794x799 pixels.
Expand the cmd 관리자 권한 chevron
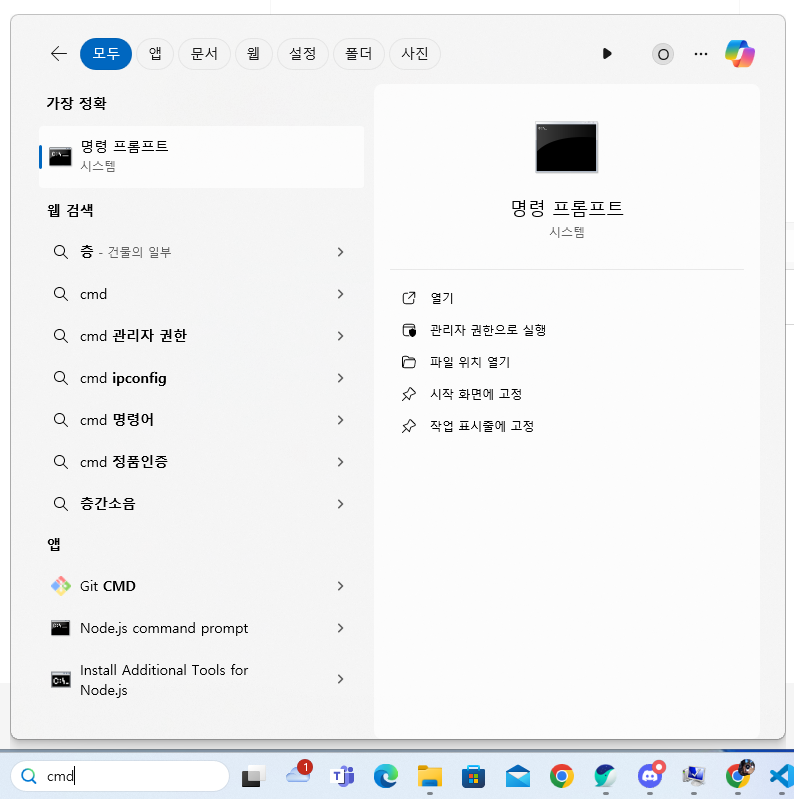point(340,336)
